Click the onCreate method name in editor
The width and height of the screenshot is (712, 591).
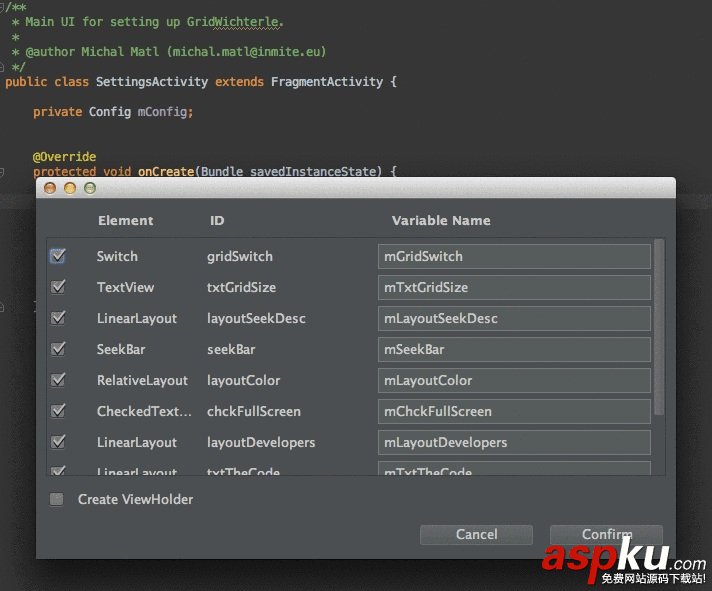point(166,172)
